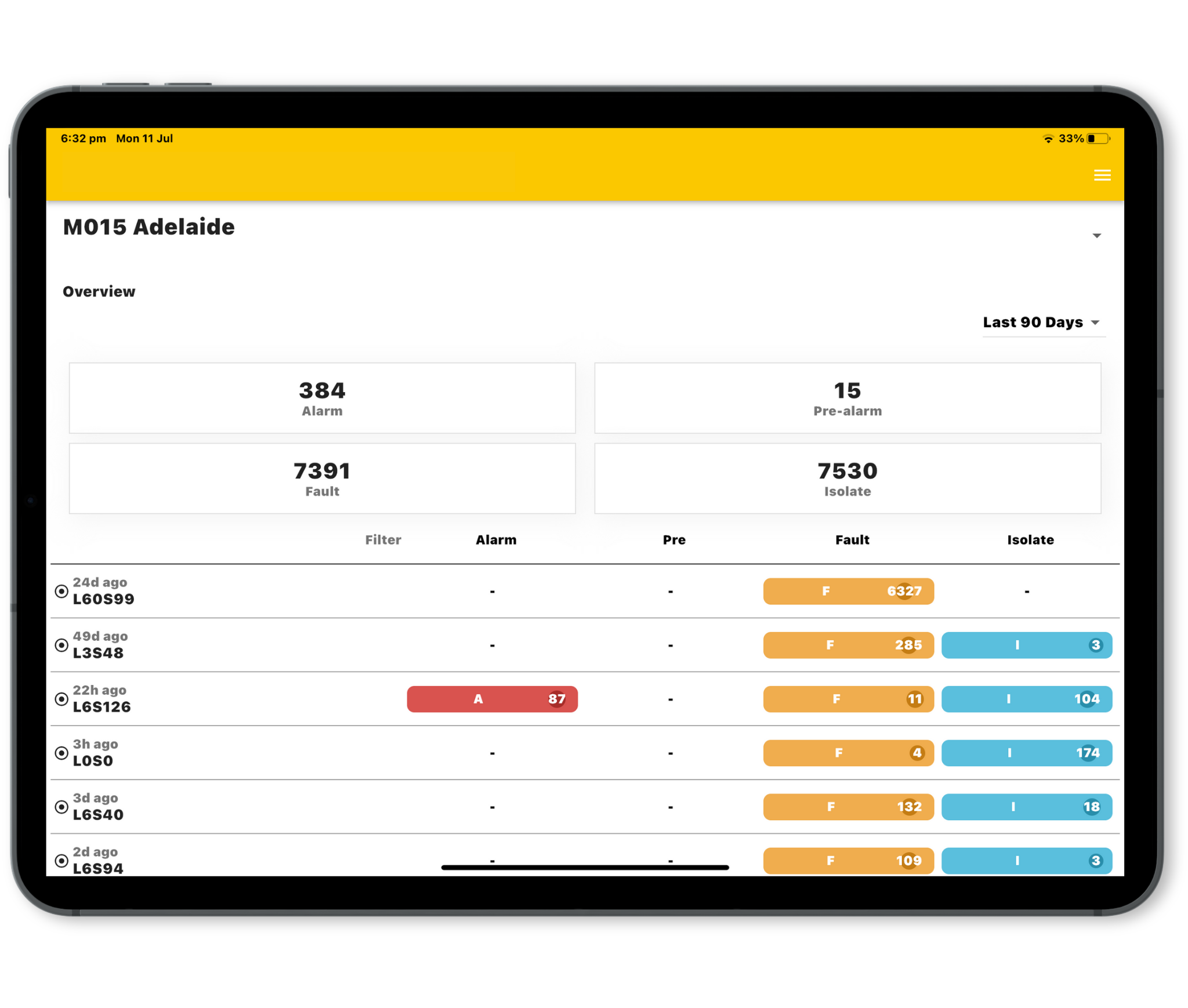Click the I 18 isolate badge for L6S40
Screen dimensions: 1188x1008
click(x=1027, y=807)
